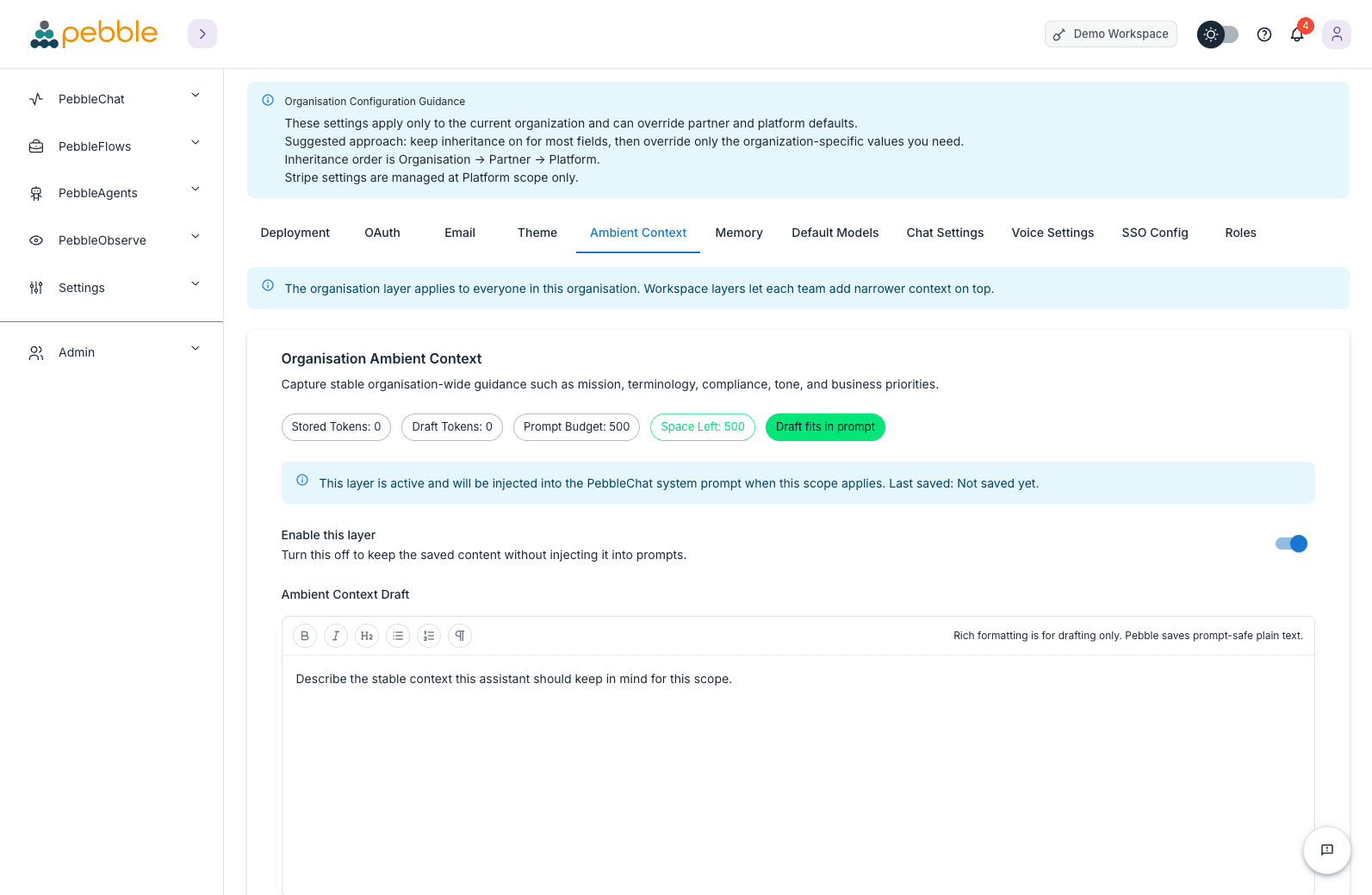Click the info icon beside layer active message
The image size is (1372, 895).
point(302,480)
